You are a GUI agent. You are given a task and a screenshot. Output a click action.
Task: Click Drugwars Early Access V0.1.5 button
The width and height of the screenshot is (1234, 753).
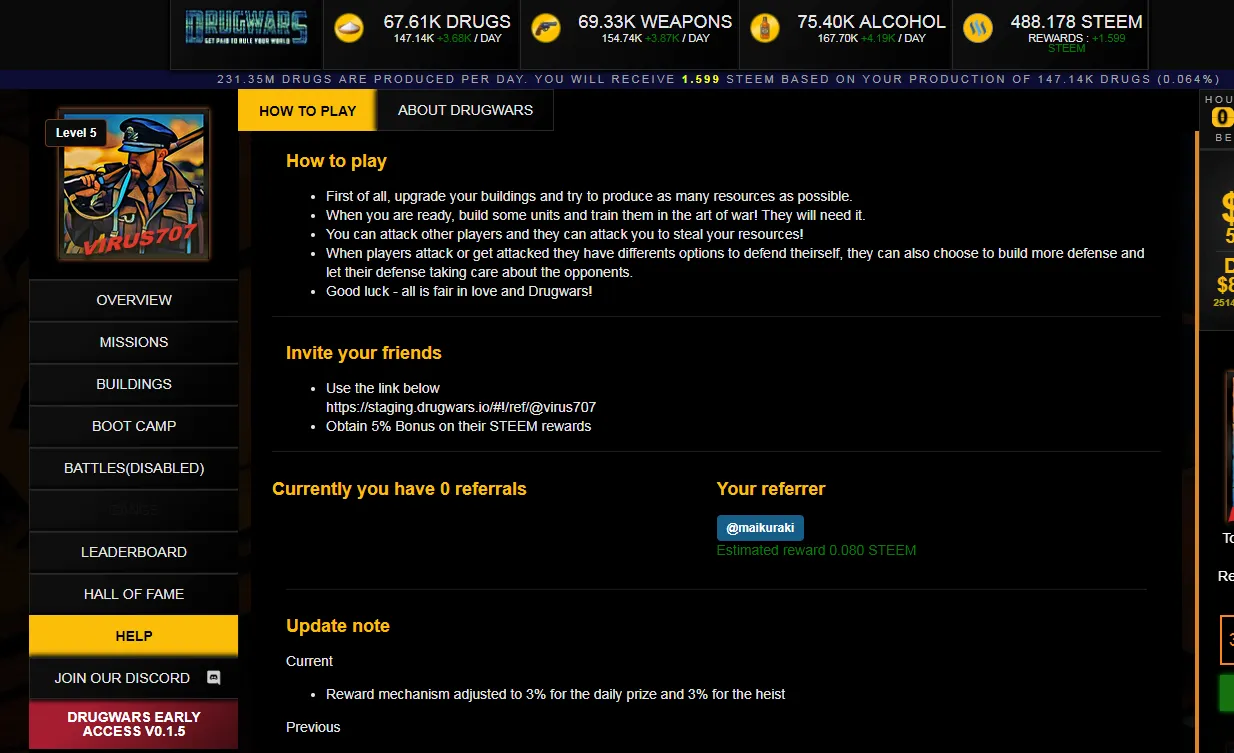[x=134, y=724]
